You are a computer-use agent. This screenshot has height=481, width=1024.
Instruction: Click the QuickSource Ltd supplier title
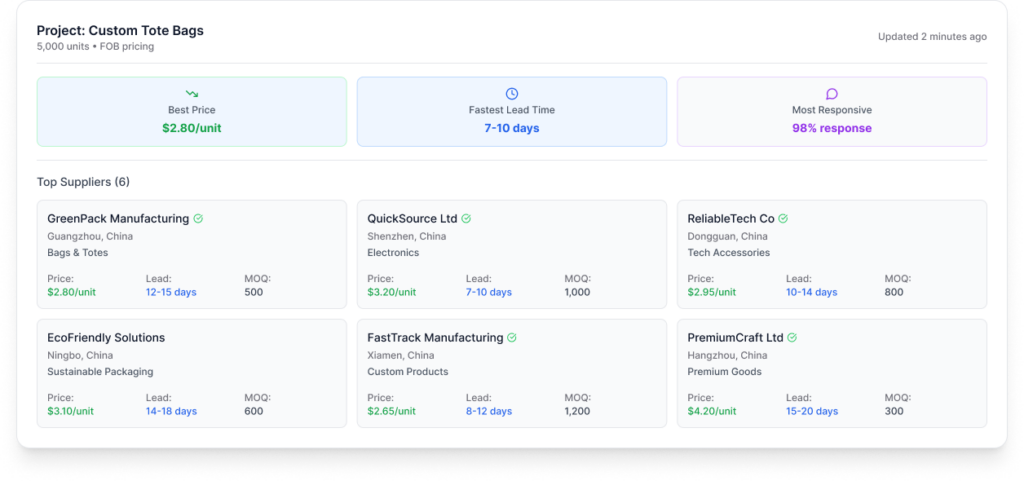pos(412,219)
